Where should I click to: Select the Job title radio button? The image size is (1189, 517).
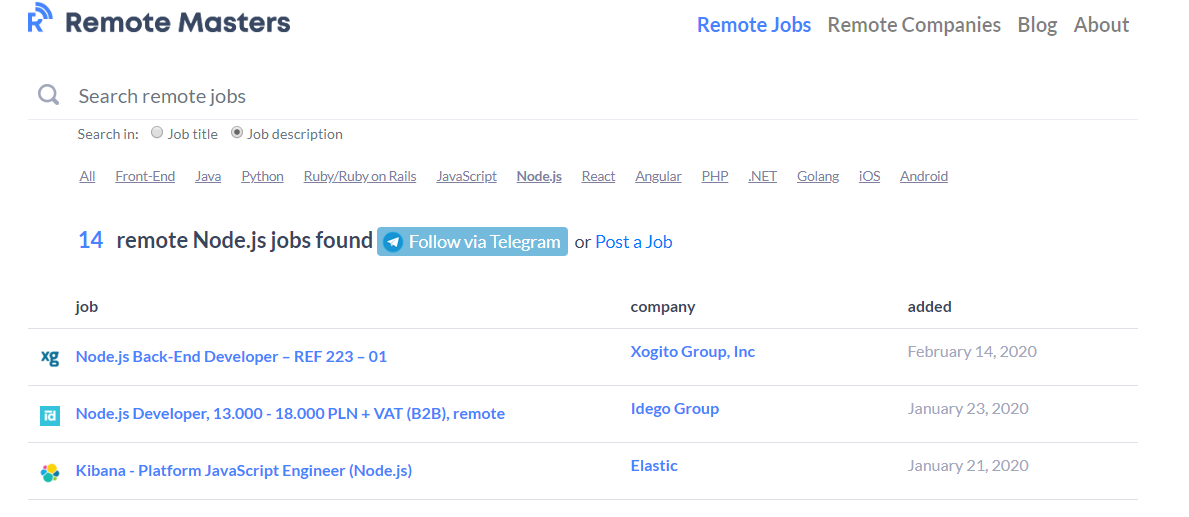[x=157, y=132]
